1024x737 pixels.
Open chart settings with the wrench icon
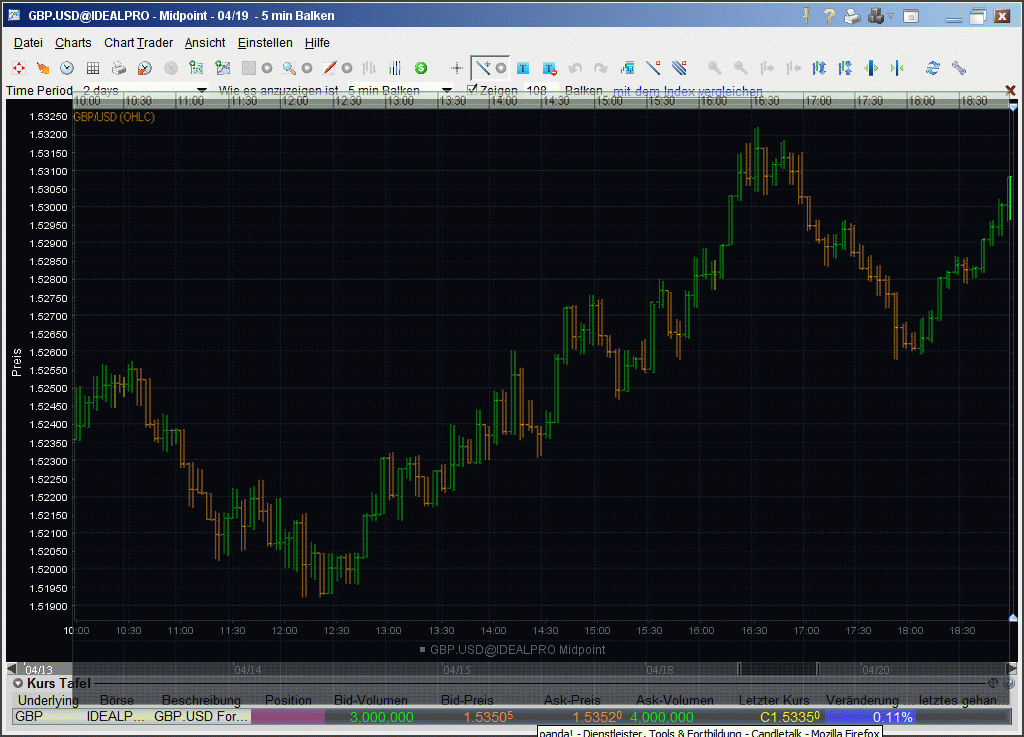click(959, 68)
